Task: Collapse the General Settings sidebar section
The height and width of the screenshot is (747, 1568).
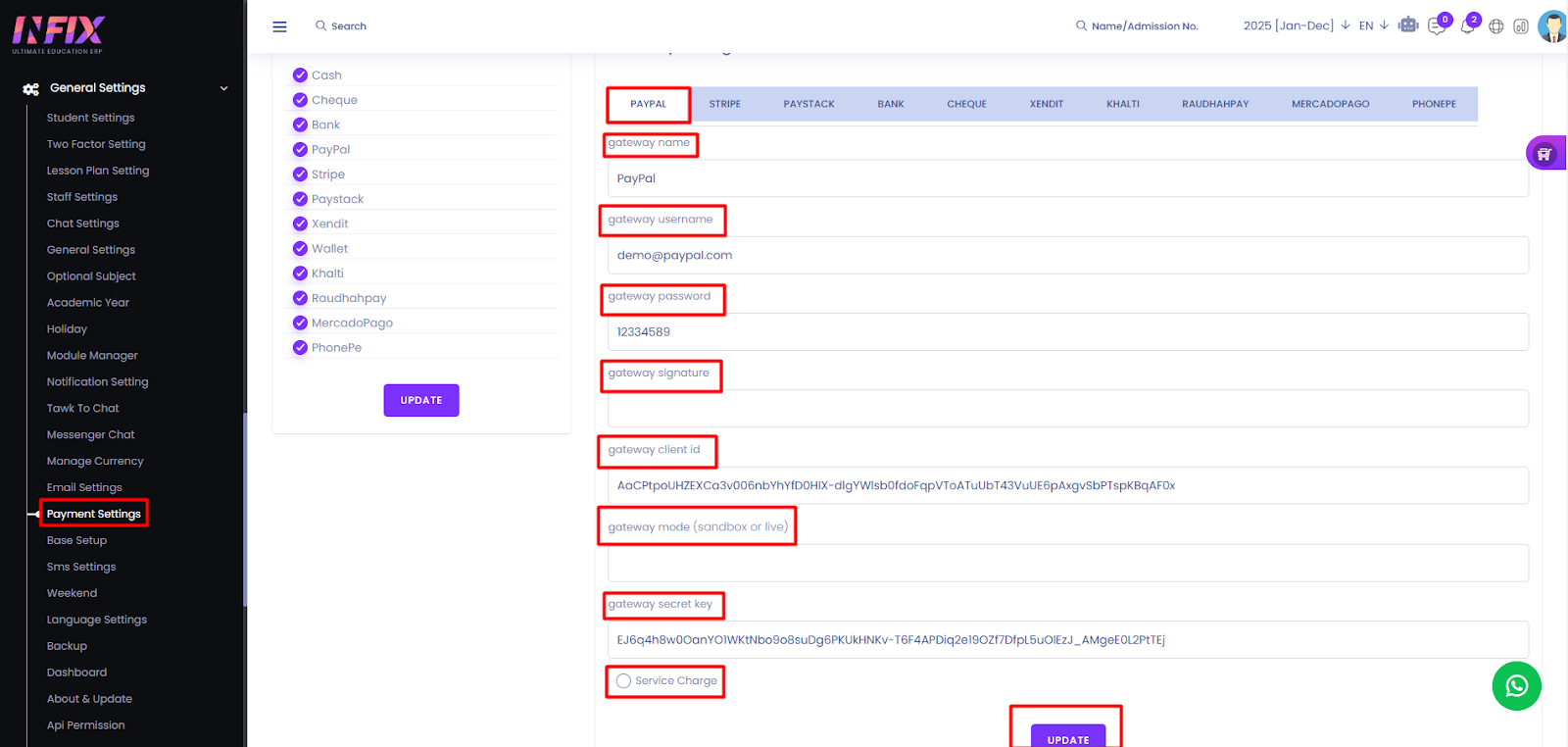Action: (x=223, y=88)
